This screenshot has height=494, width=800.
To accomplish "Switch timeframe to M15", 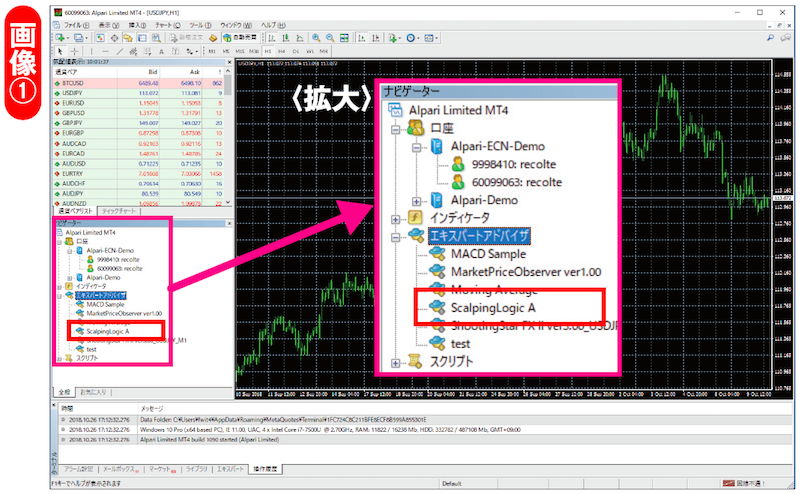I will [x=240, y=51].
